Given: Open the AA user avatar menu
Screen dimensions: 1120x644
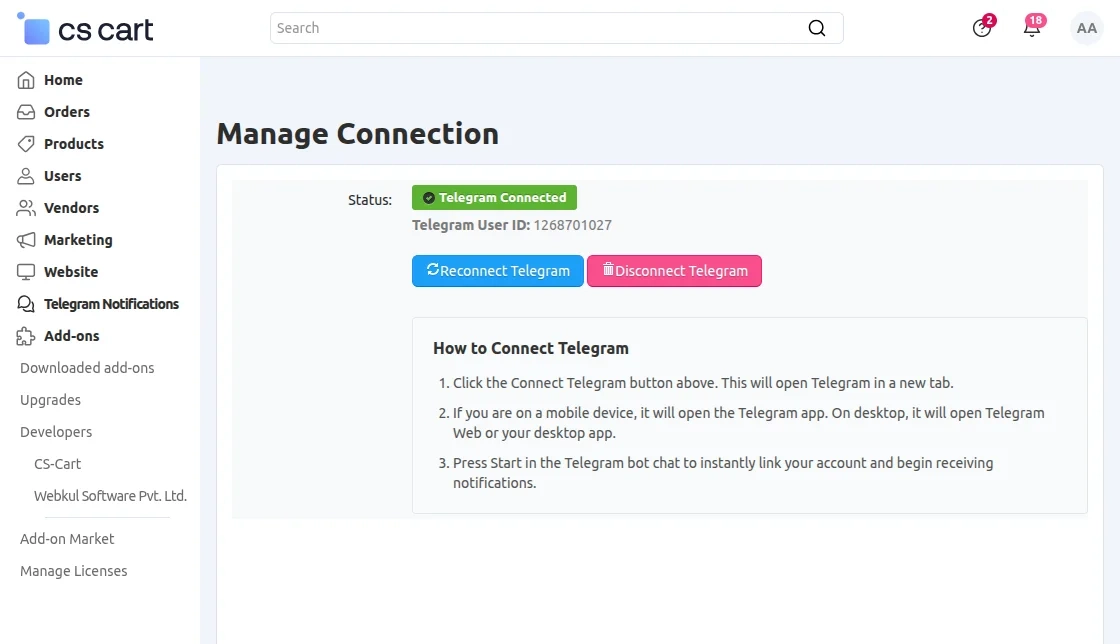Looking at the screenshot, I should (1086, 28).
